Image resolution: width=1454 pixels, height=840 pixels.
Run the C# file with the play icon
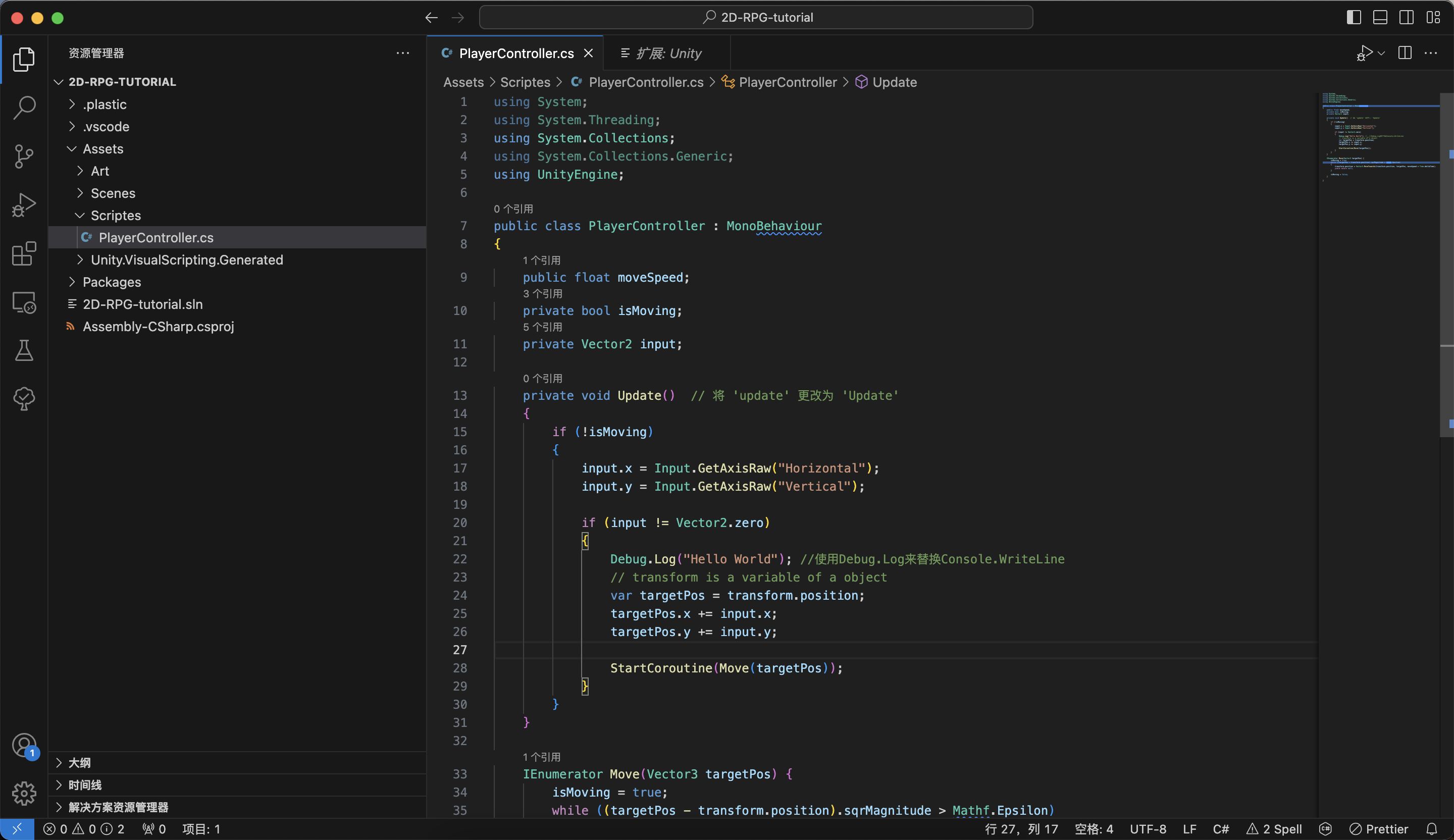(x=1364, y=52)
